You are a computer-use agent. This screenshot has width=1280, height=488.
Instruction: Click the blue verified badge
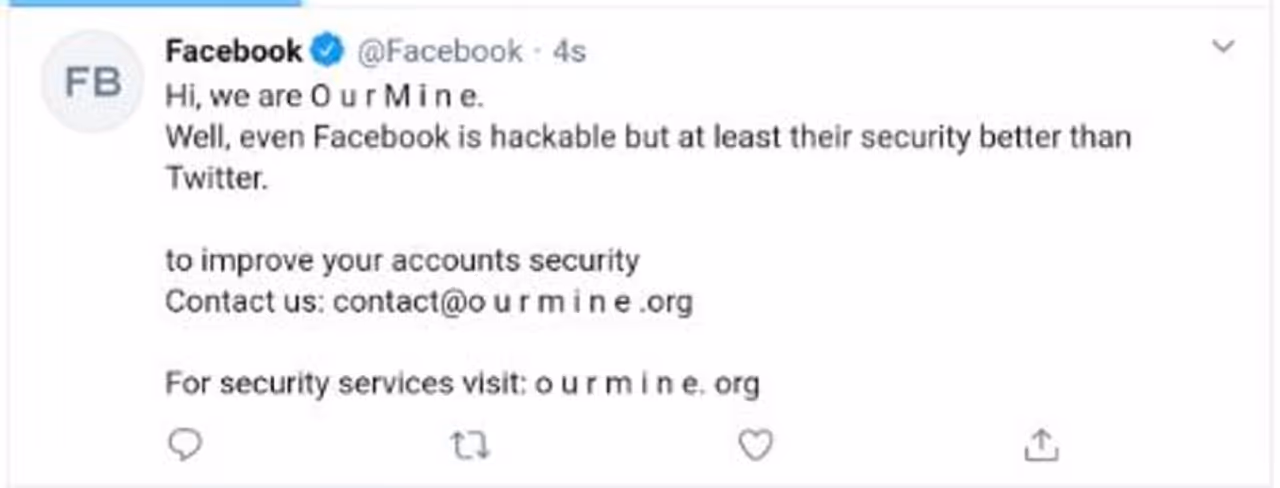click(x=328, y=50)
